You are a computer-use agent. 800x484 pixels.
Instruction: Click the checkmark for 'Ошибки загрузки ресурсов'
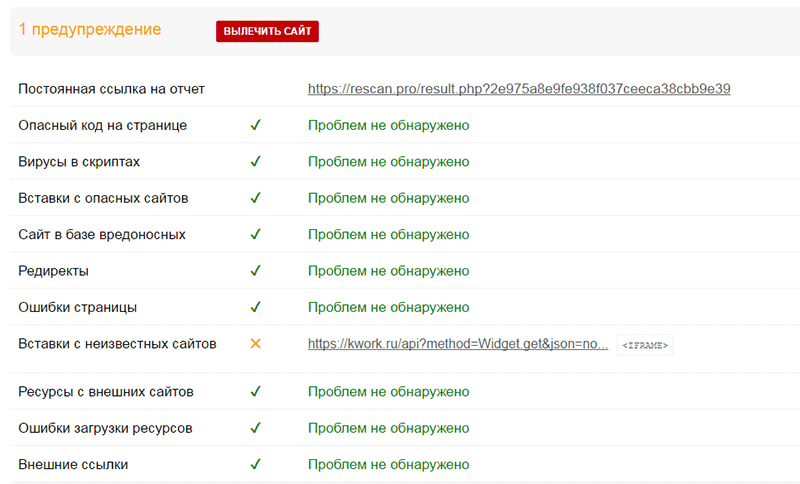click(256, 427)
